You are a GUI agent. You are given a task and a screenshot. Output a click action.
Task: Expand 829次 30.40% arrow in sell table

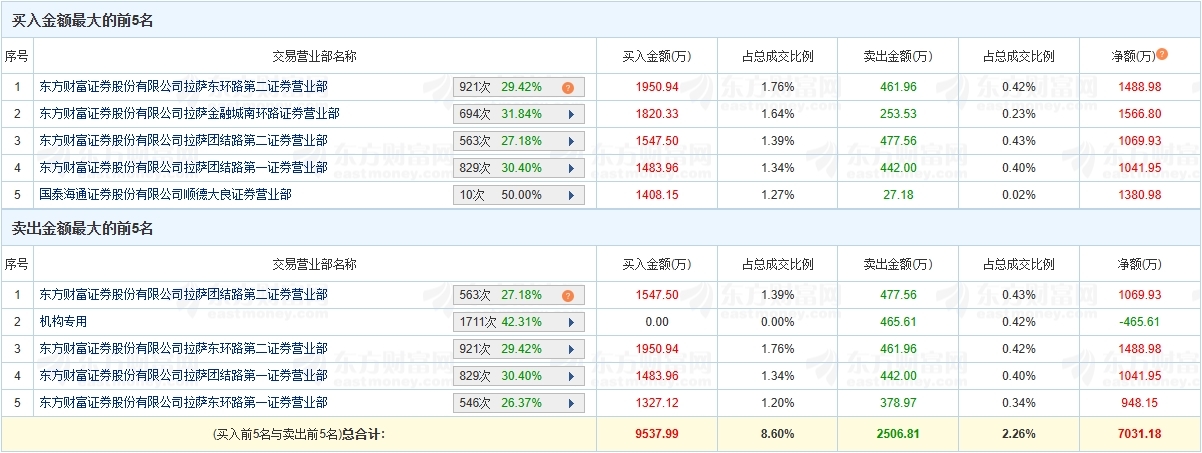click(570, 376)
